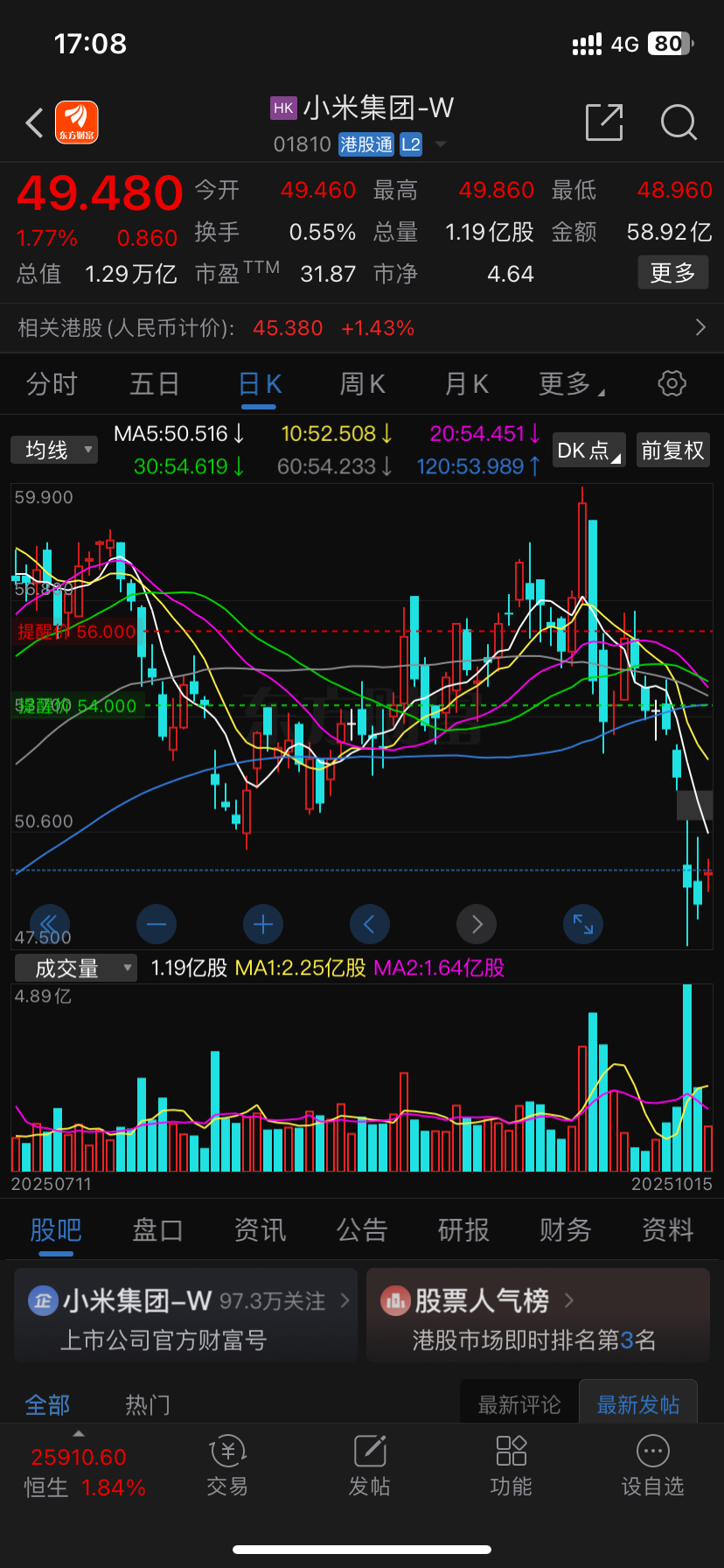
Task: Open the 股票人气榜 ranking card
Action: pos(538,1315)
